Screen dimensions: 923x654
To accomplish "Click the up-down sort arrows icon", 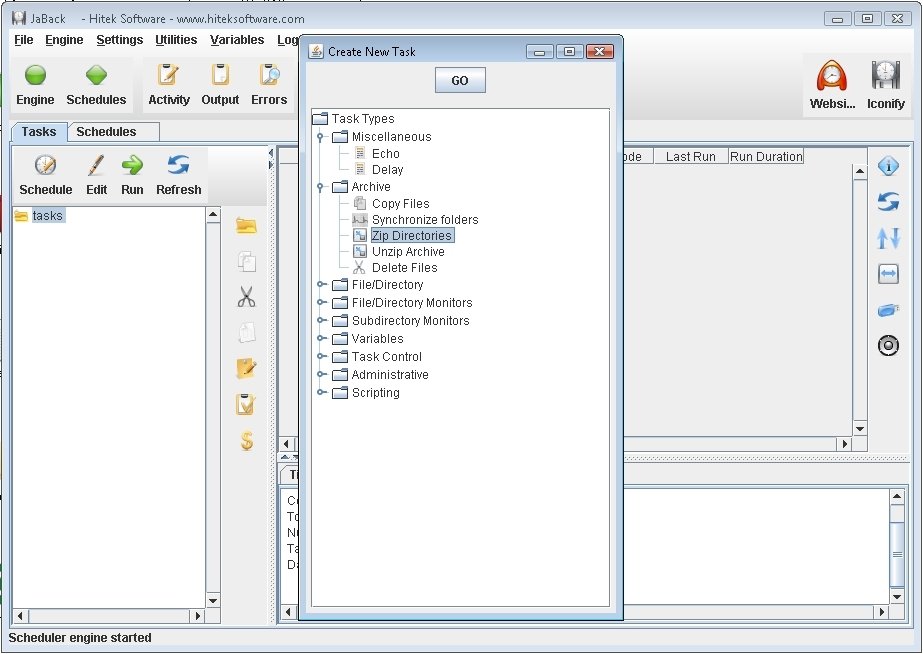I will (x=888, y=238).
